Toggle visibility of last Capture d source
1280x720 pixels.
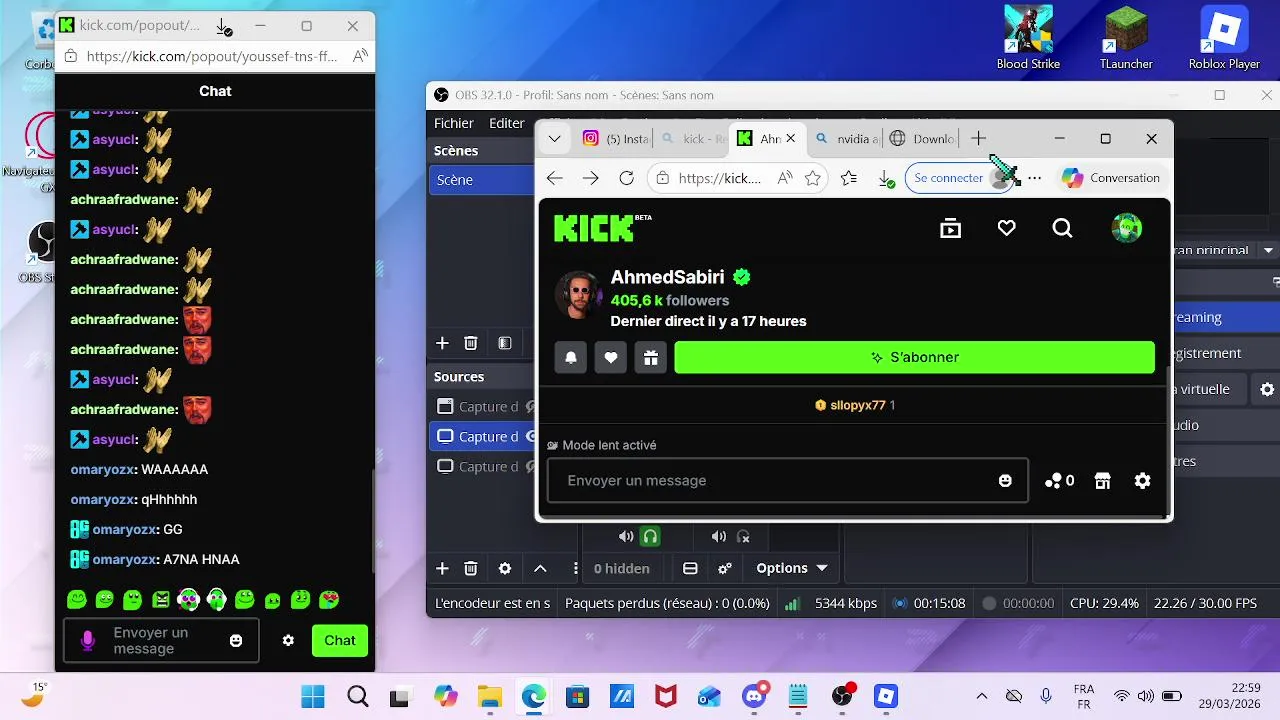click(x=531, y=466)
